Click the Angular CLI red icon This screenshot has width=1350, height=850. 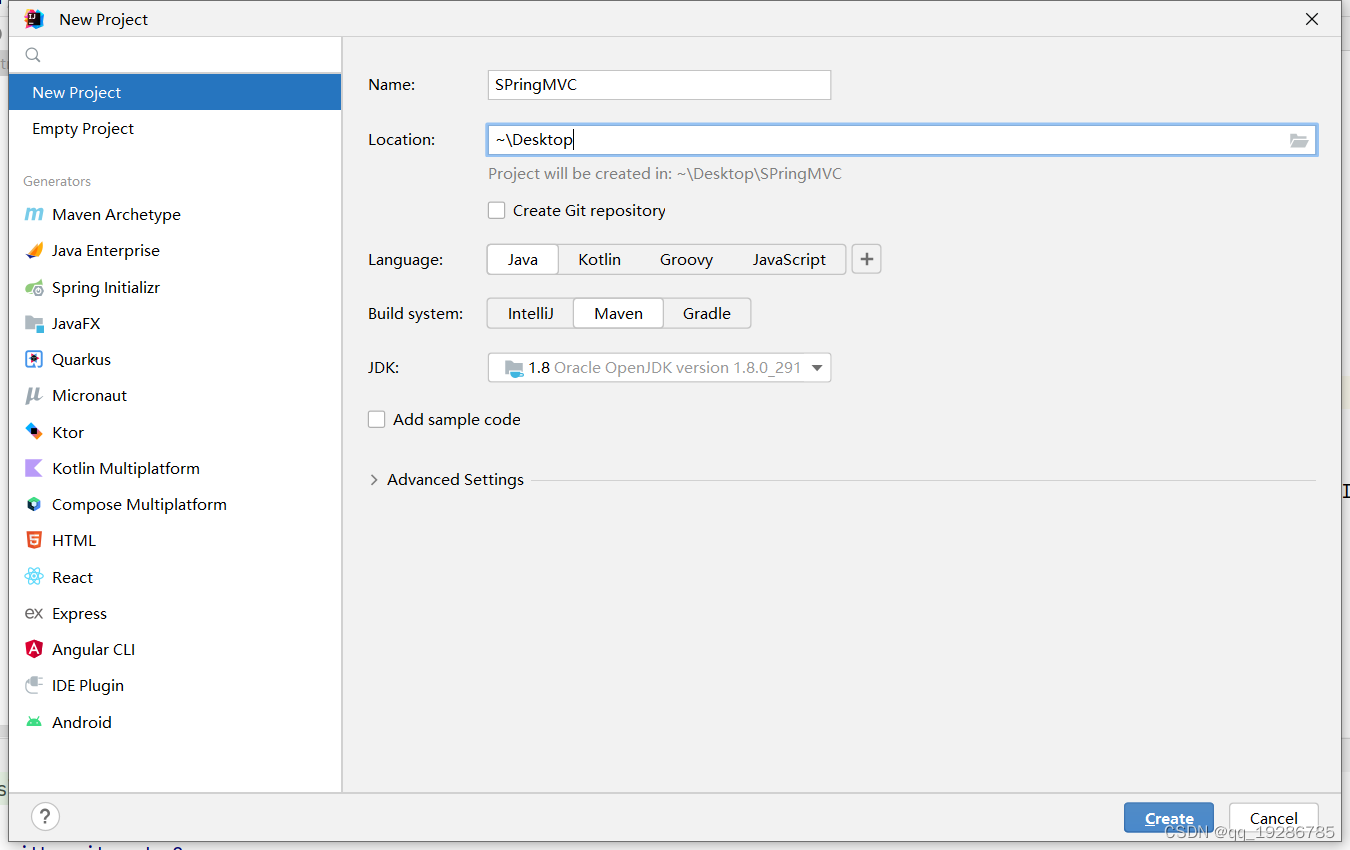[34, 649]
